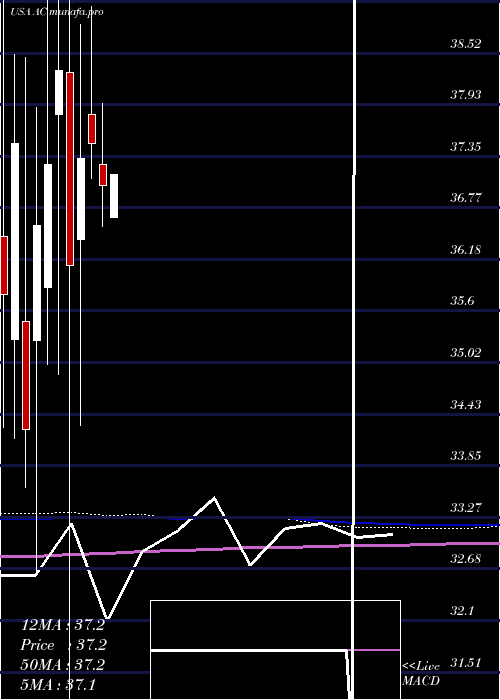Screen dimensions: 500x700
Task: Click the <<Live MACD label
Action: (x=421, y=674)
